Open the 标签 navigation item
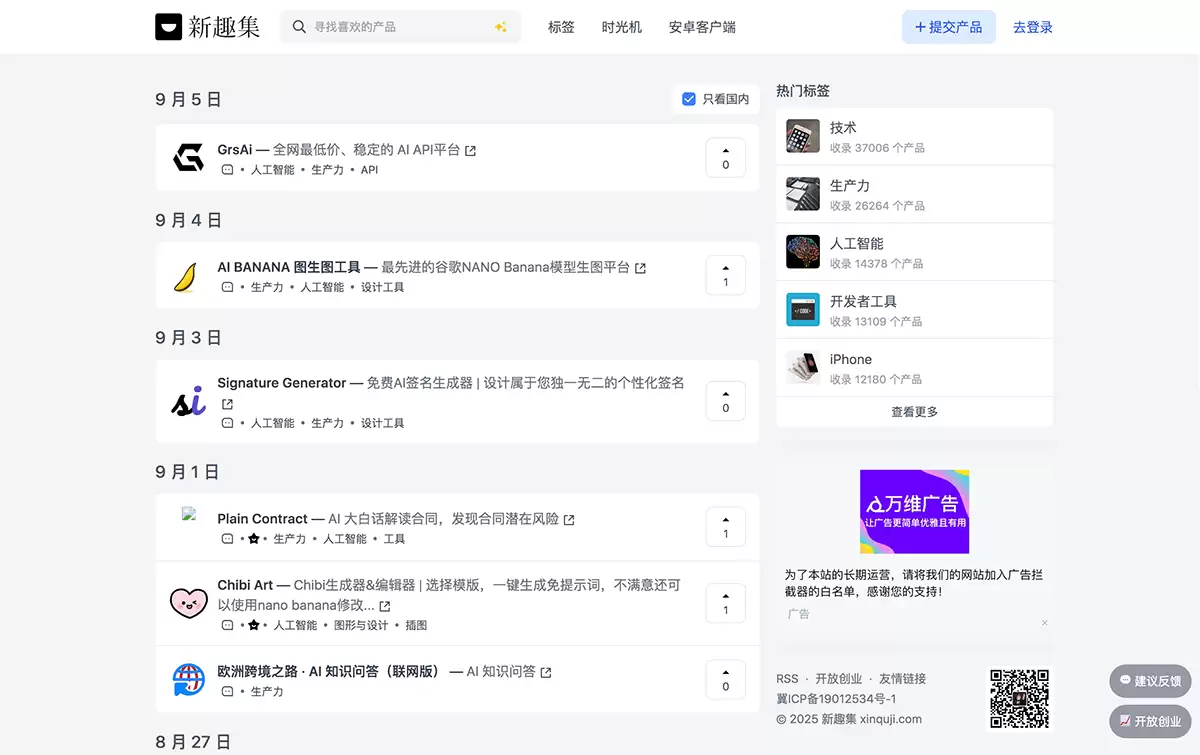The height and width of the screenshot is (755, 1200). (x=561, y=27)
